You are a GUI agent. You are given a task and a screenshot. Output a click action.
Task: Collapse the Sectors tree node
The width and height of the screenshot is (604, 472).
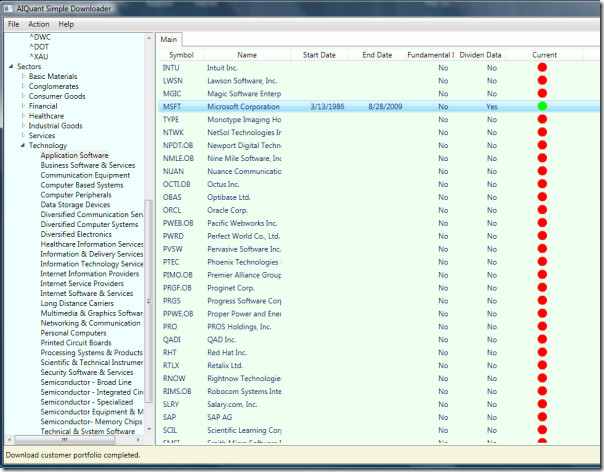click(11, 66)
